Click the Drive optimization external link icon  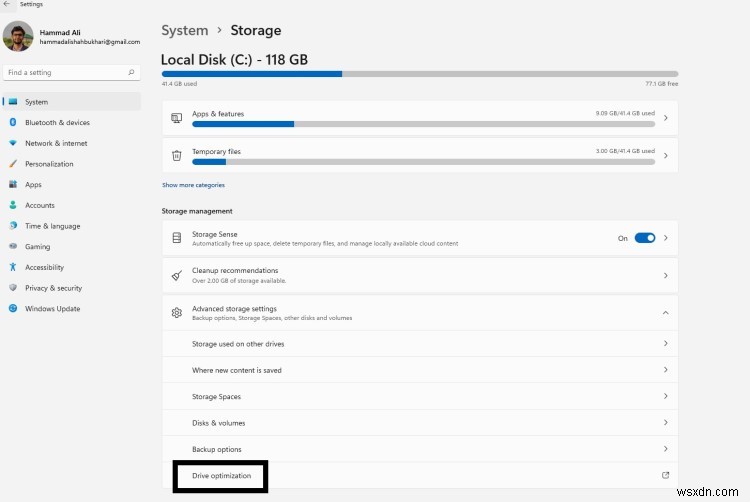point(665,475)
